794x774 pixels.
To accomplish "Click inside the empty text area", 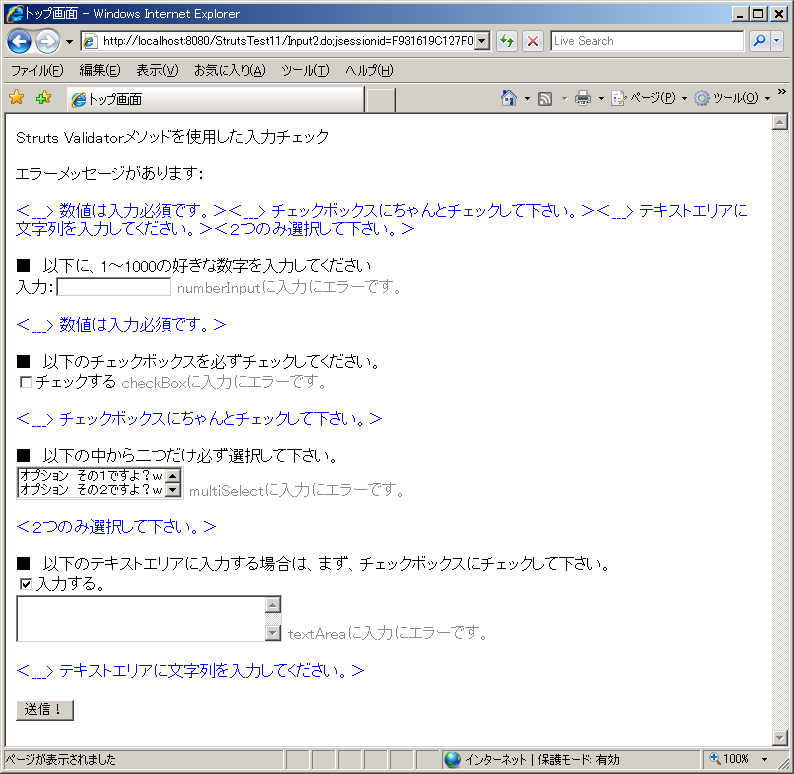I will (141, 619).
